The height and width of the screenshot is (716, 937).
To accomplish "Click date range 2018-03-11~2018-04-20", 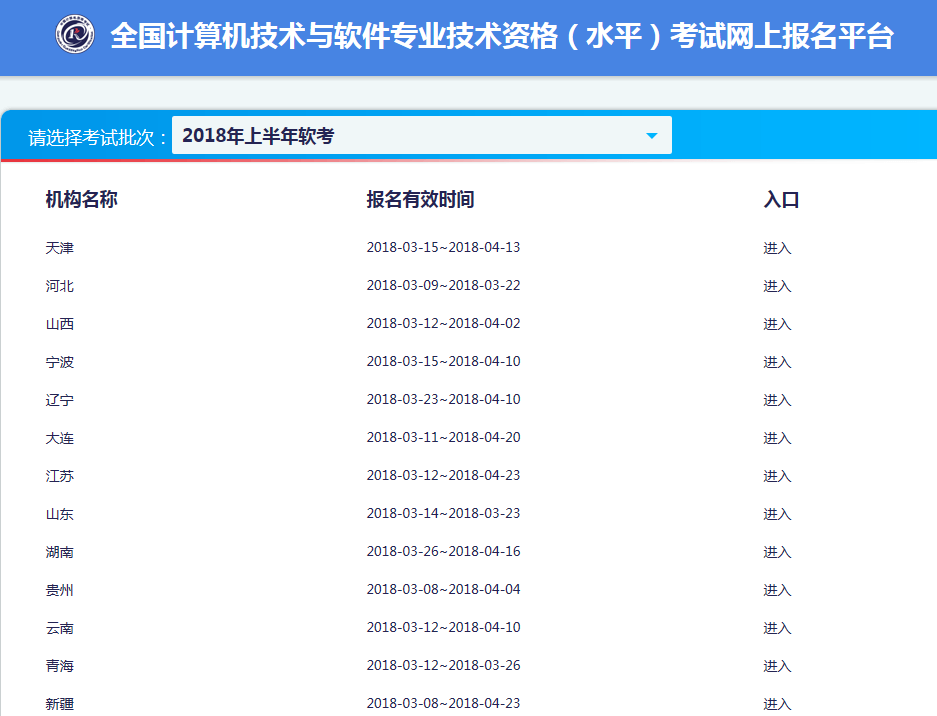I will [x=443, y=437].
